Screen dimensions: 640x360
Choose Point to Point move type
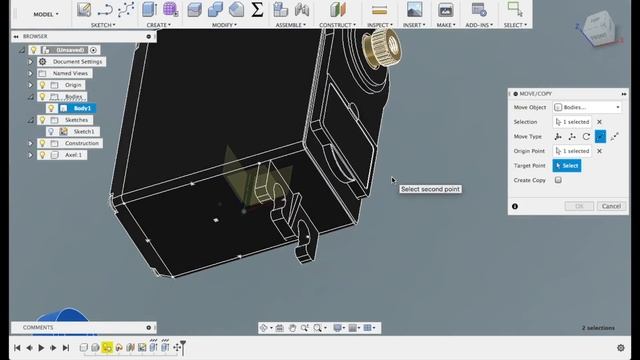(x=600, y=136)
